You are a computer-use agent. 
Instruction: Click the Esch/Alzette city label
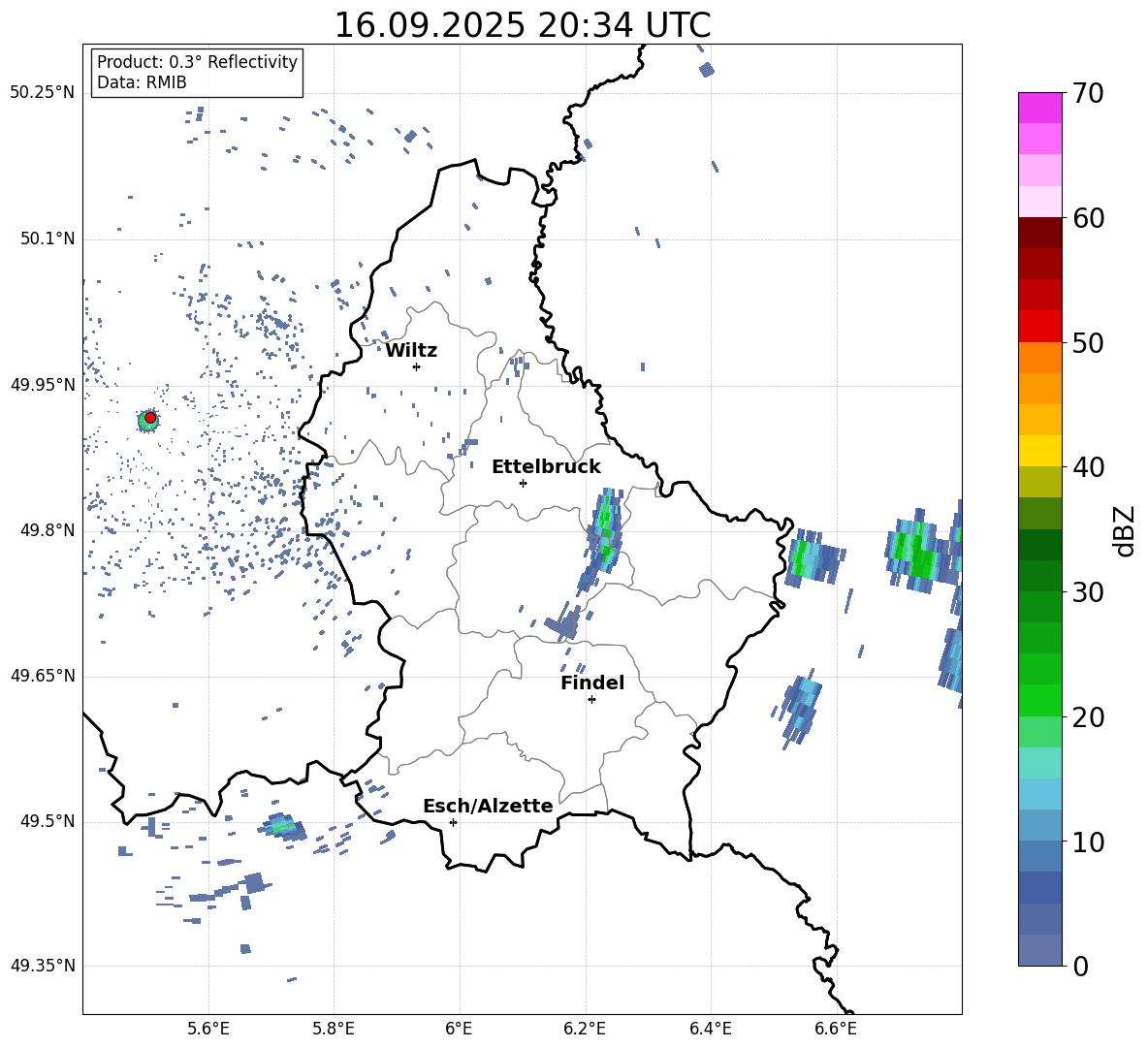pos(488,807)
